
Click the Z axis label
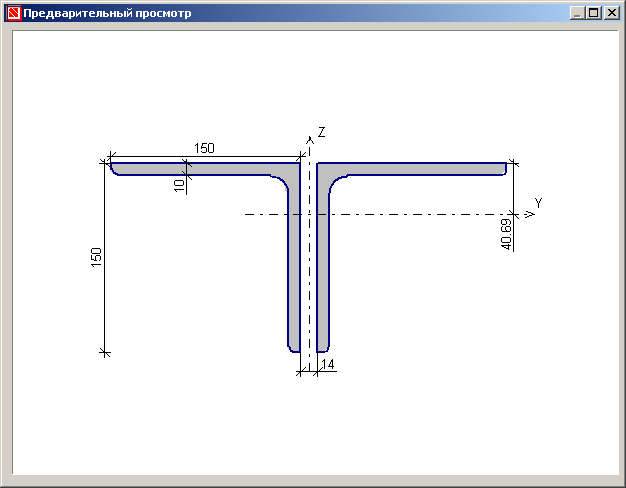[x=322, y=132]
